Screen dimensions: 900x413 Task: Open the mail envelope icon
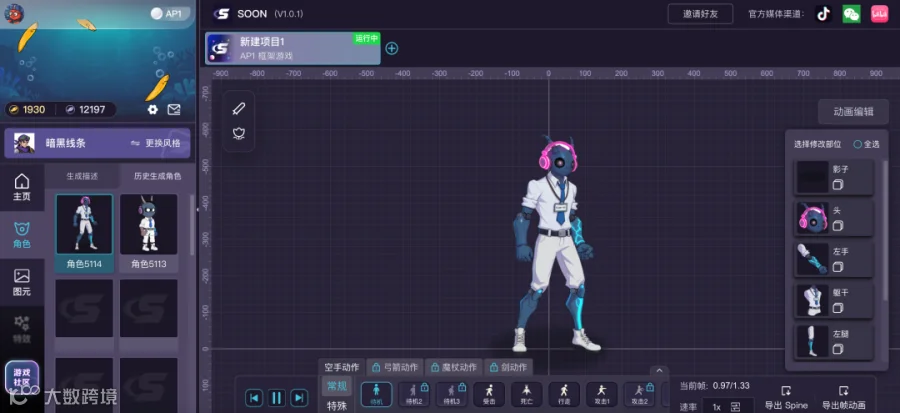click(x=174, y=110)
